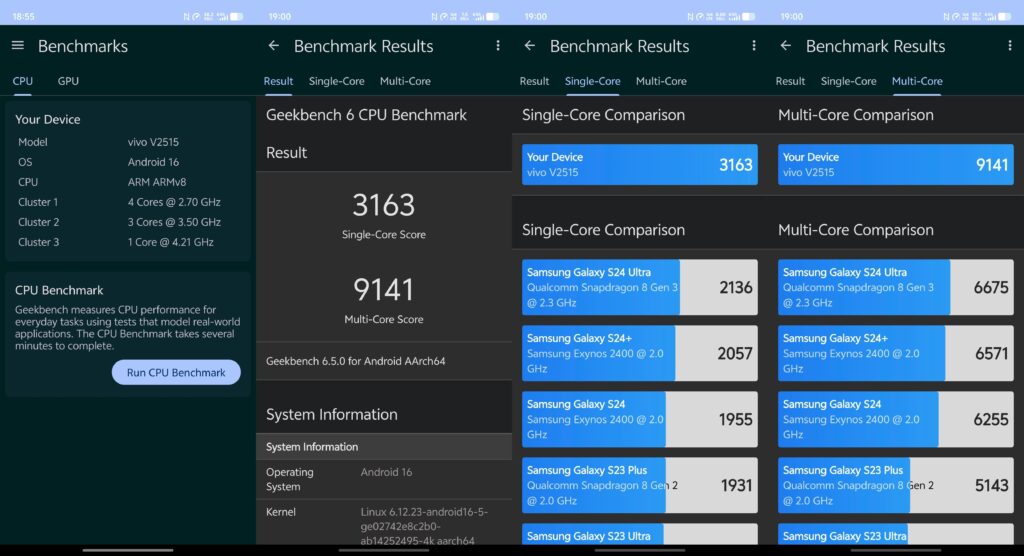Go back from the Multi-Core Comparison screen
The width and height of the screenshot is (1024, 556).
pos(785,46)
